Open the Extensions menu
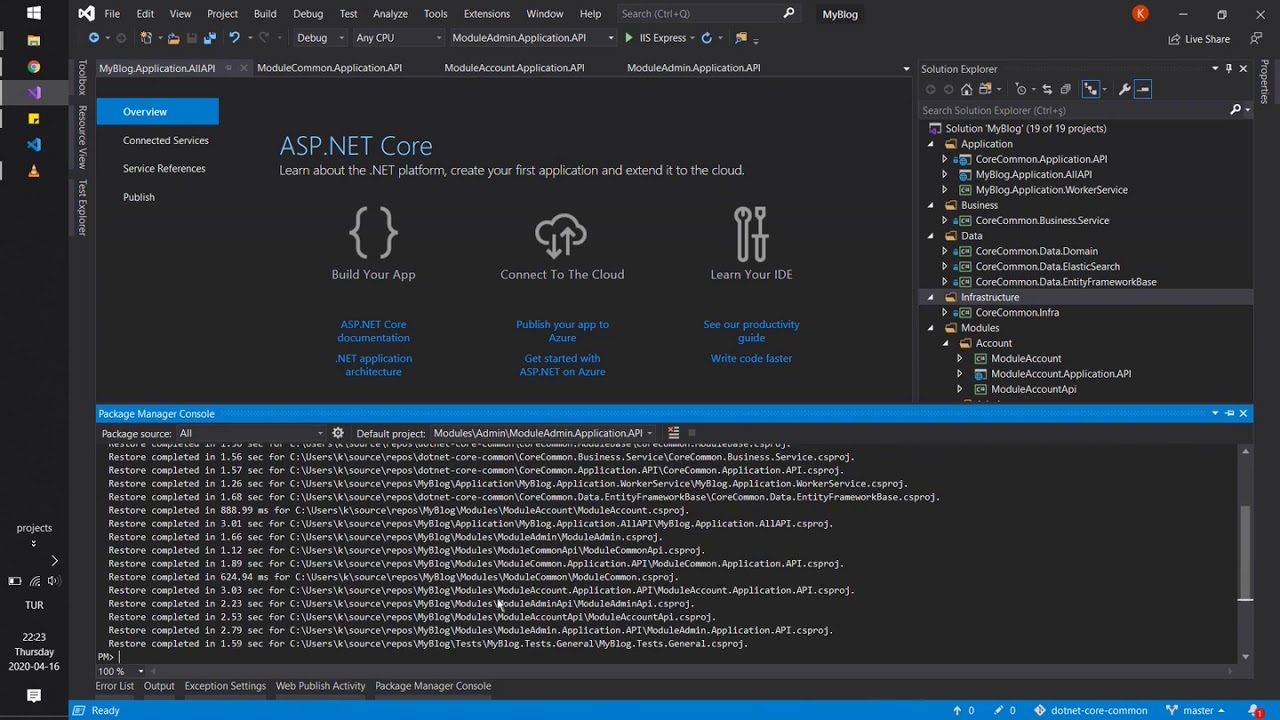The height and width of the screenshot is (720, 1280). (486, 14)
